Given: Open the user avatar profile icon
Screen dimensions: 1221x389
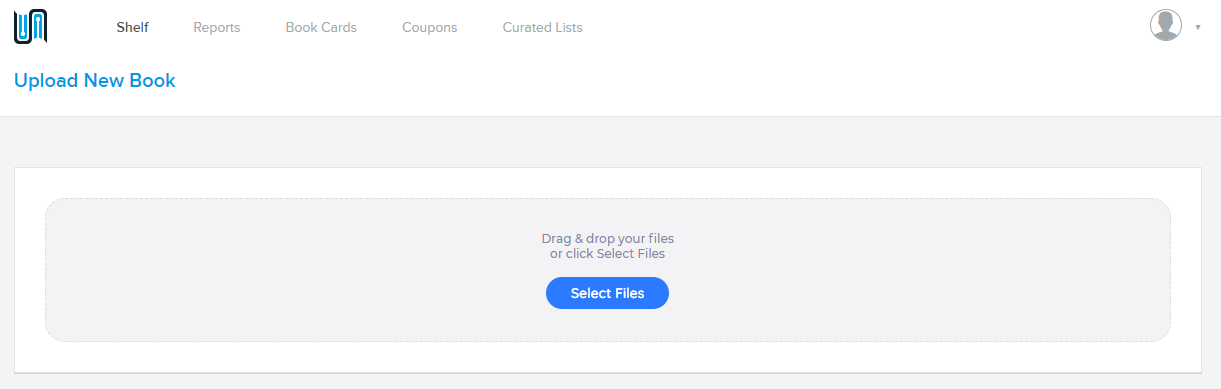Looking at the screenshot, I should pyautogui.click(x=1166, y=26).
